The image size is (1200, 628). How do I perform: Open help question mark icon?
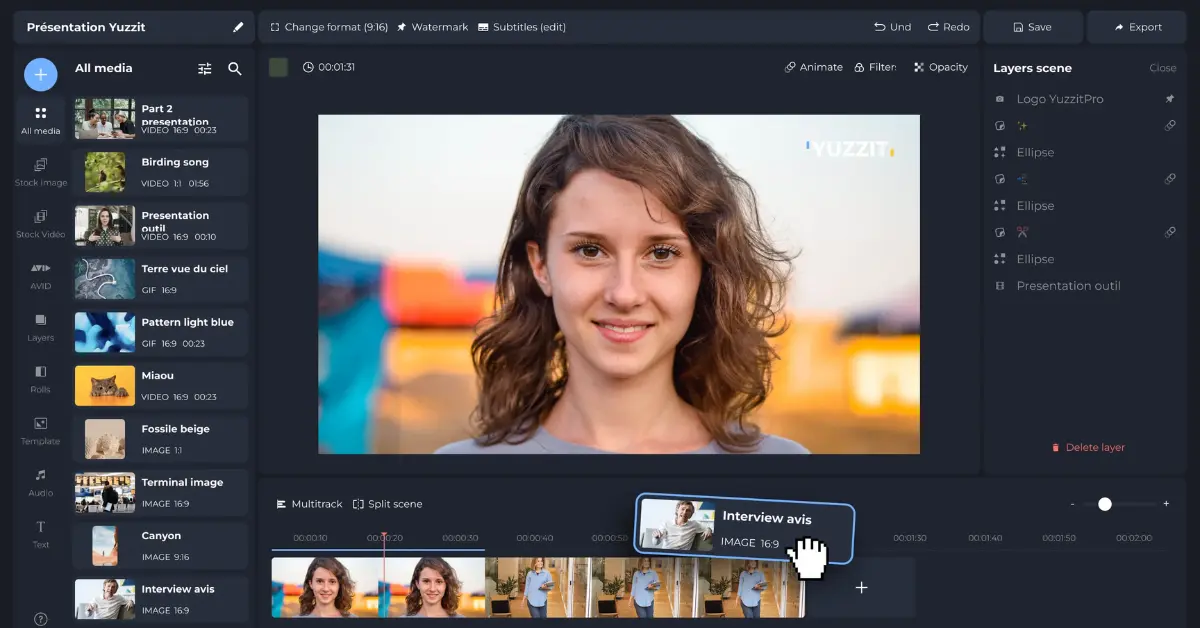point(41,619)
